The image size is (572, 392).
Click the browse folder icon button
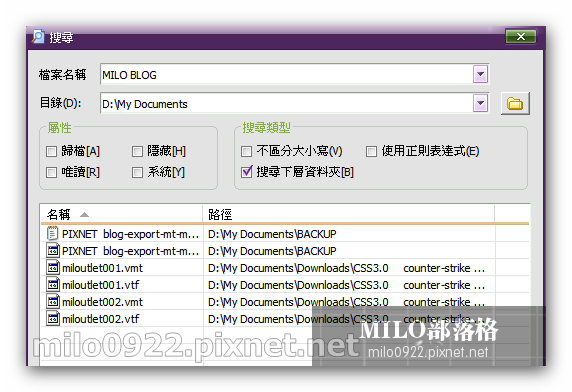(x=515, y=104)
